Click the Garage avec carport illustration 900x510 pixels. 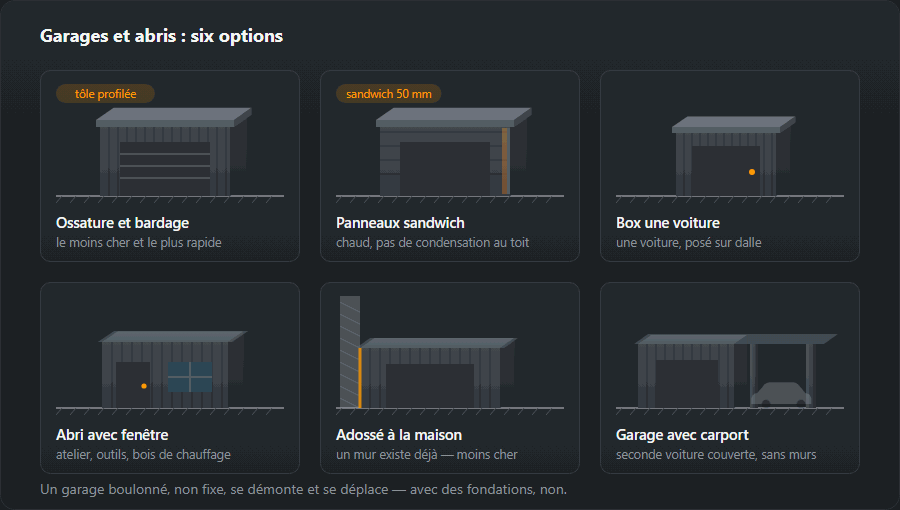730,374
